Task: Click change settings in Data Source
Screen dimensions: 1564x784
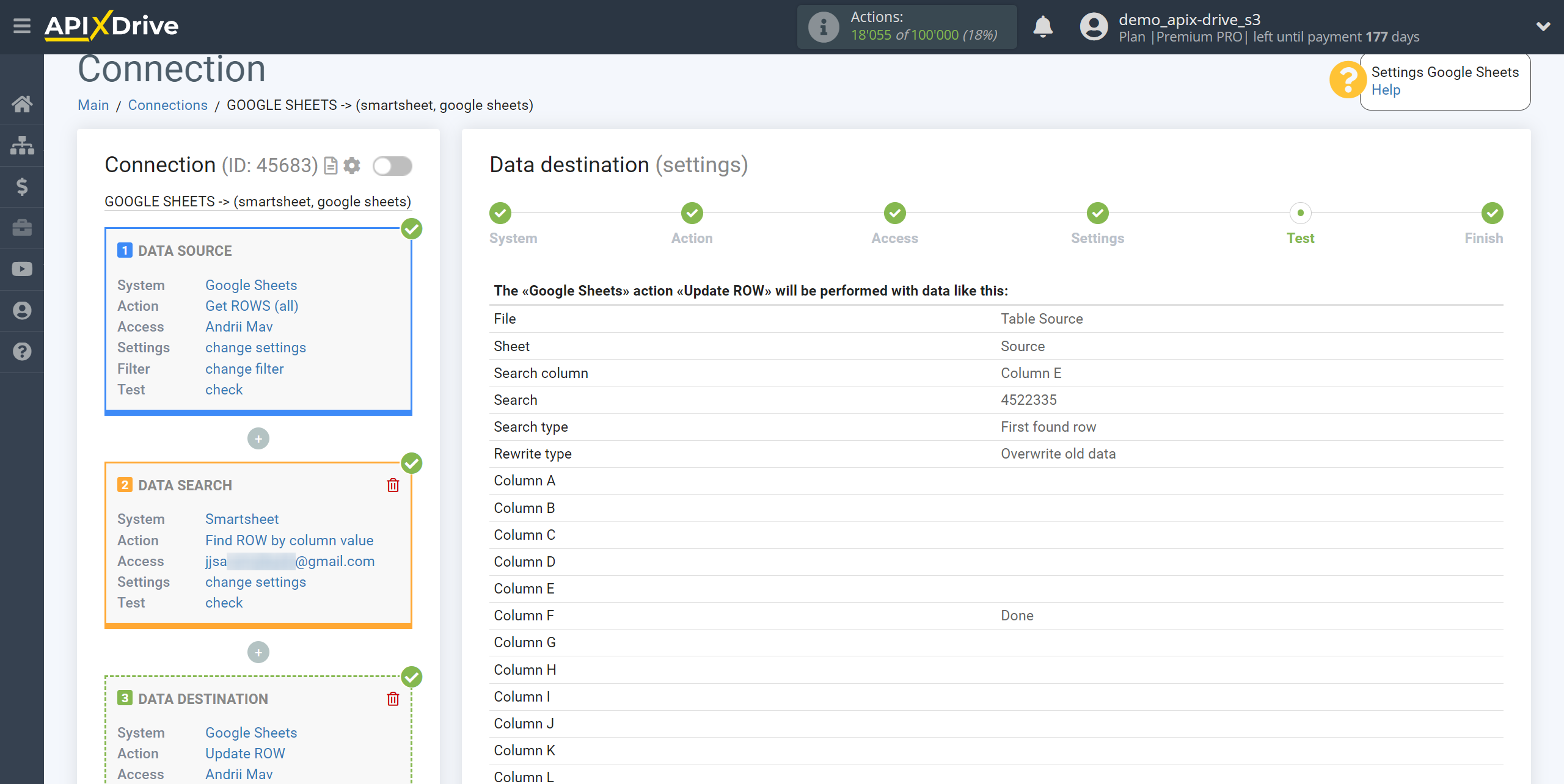Action: click(255, 347)
